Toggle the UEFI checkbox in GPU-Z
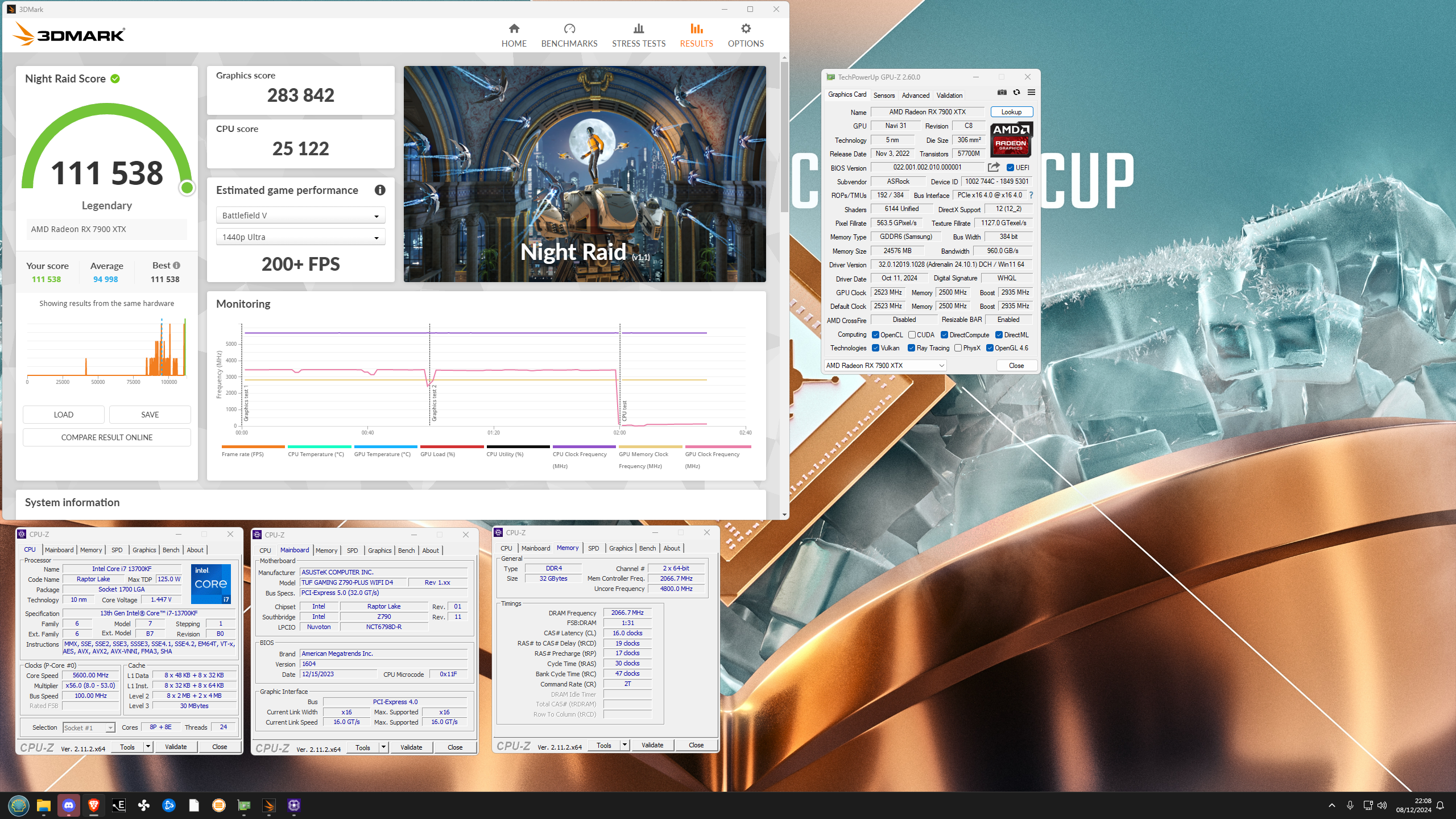Image resolution: width=1456 pixels, height=819 pixels. point(1010,168)
